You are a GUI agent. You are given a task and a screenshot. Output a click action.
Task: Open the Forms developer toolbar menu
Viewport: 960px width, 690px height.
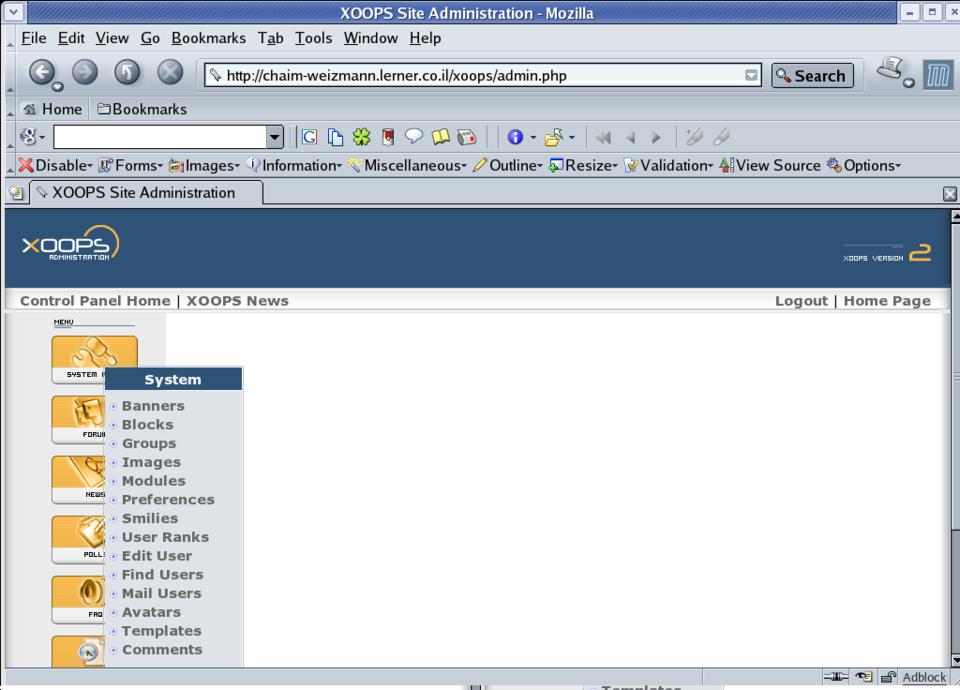pos(130,165)
